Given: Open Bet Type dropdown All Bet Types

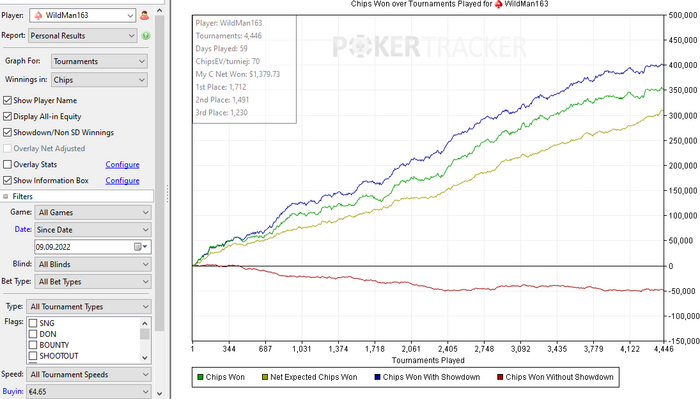Looking at the screenshot, I should (93, 282).
